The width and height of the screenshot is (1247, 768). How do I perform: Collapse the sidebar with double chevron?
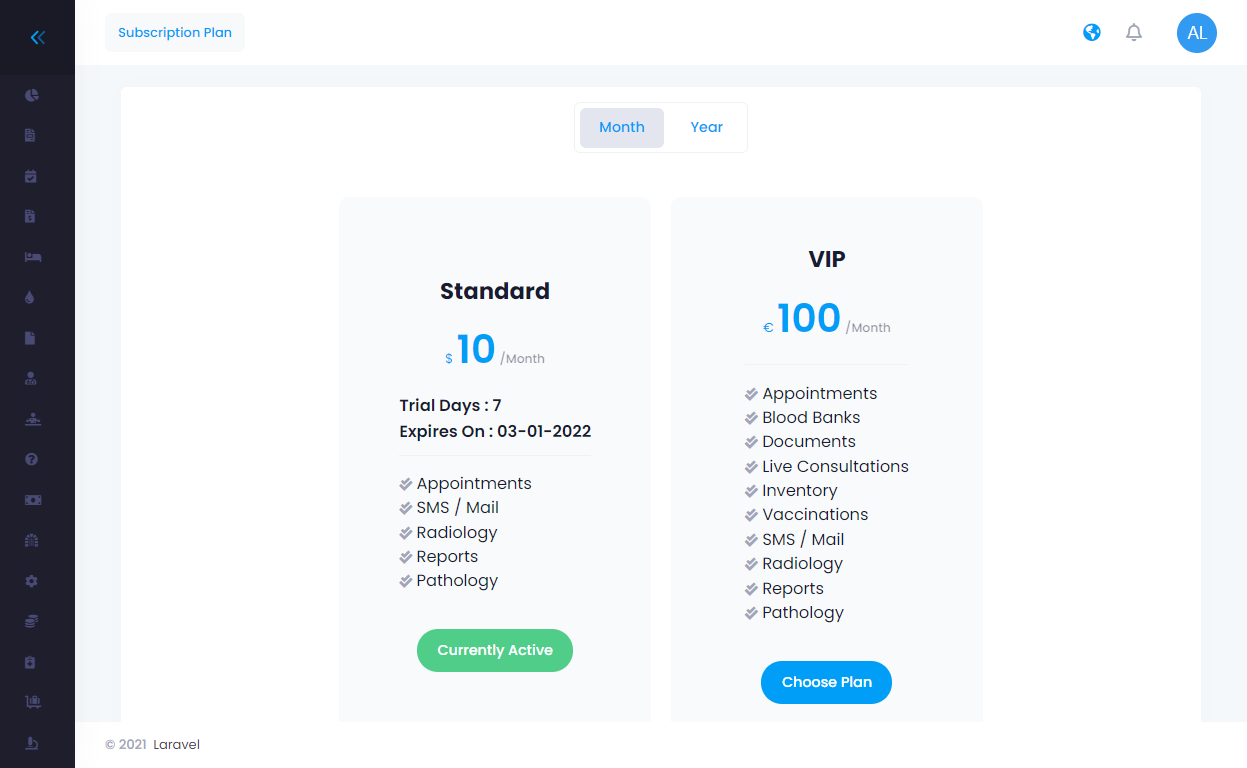click(37, 38)
